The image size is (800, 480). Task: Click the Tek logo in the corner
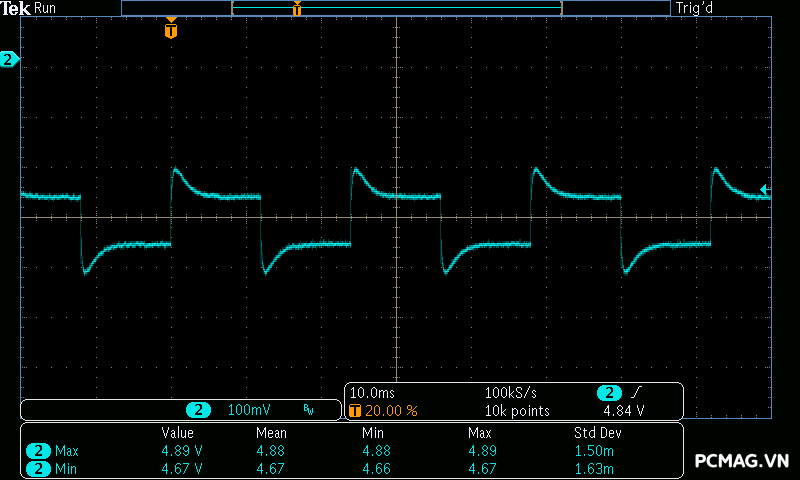(x=16, y=8)
